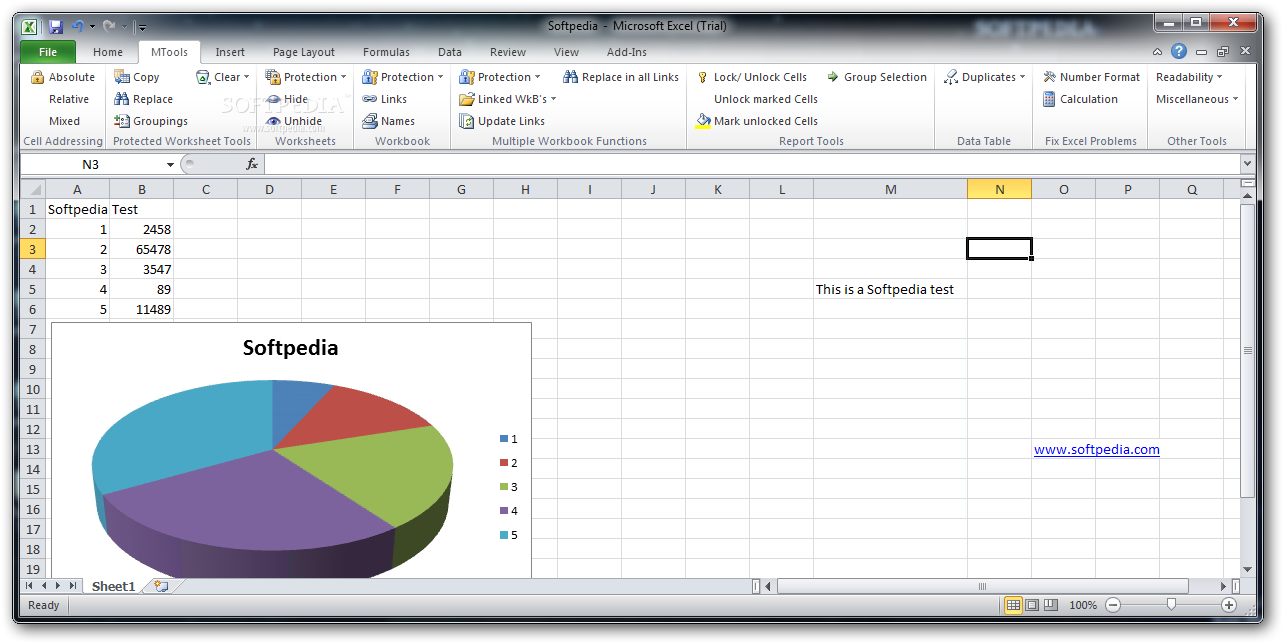The height and width of the screenshot is (644, 1284).
Task: Select cell with value 65478
Action: point(141,249)
